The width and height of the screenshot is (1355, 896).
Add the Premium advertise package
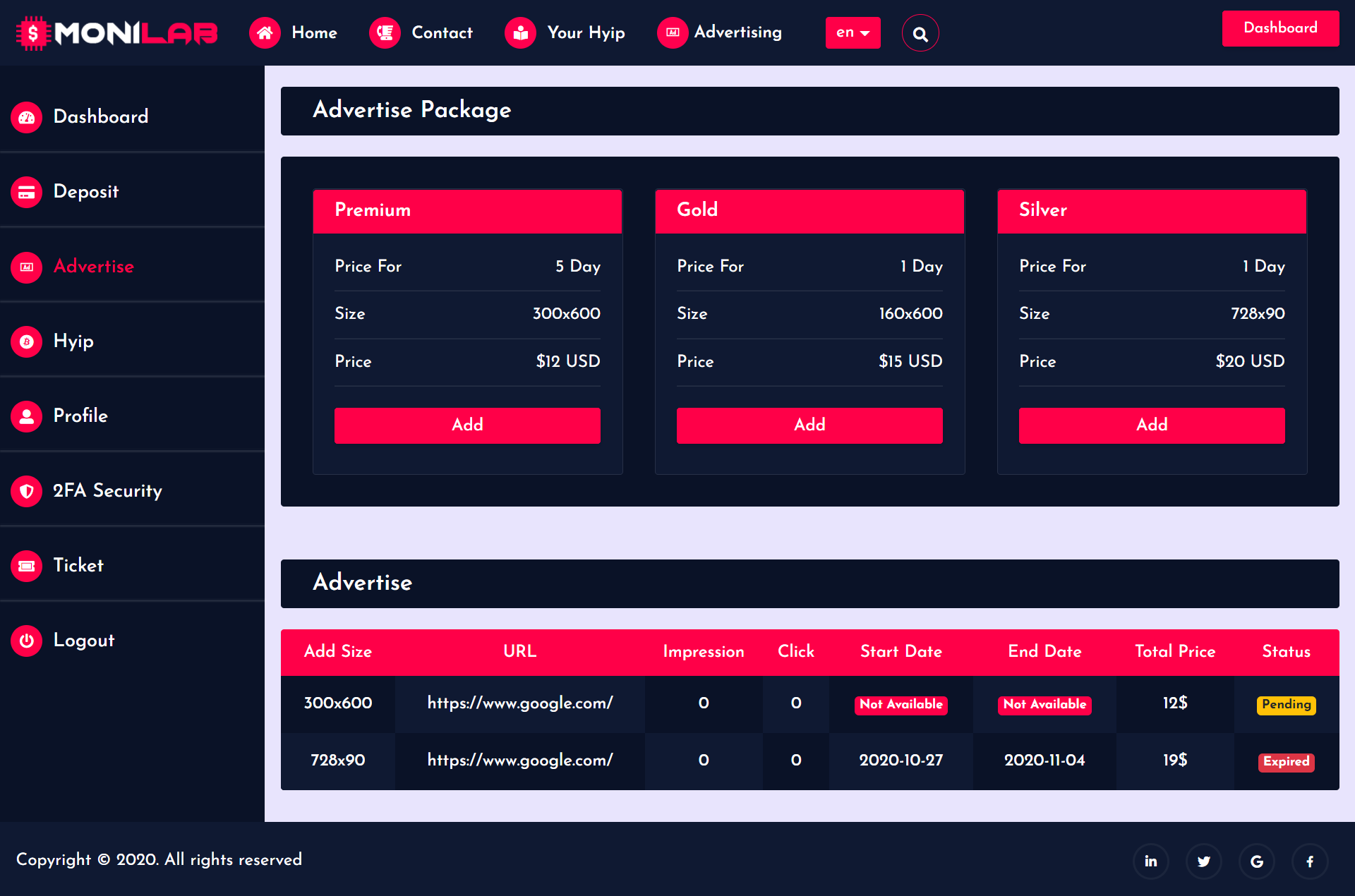[x=467, y=425]
